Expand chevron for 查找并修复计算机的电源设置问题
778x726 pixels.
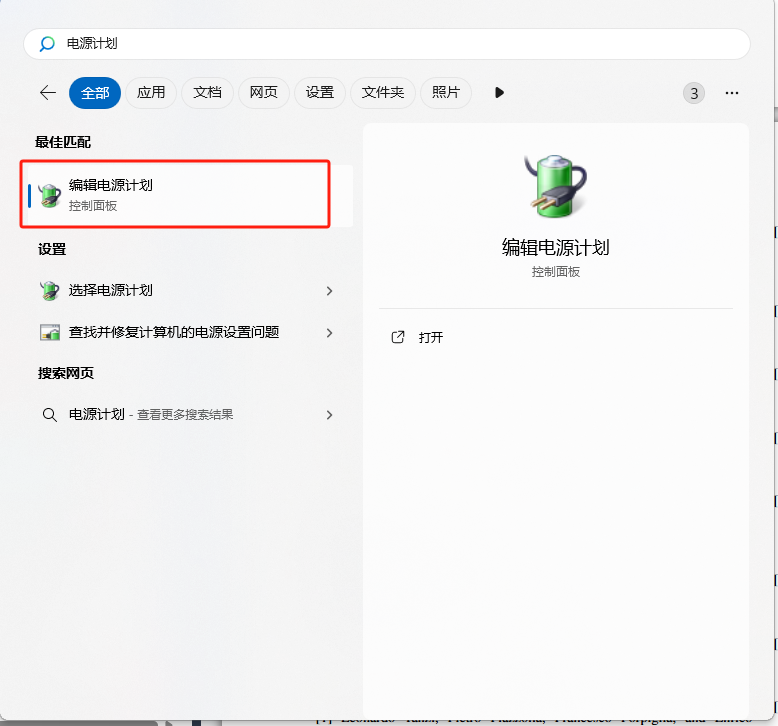click(x=329, y=333)
